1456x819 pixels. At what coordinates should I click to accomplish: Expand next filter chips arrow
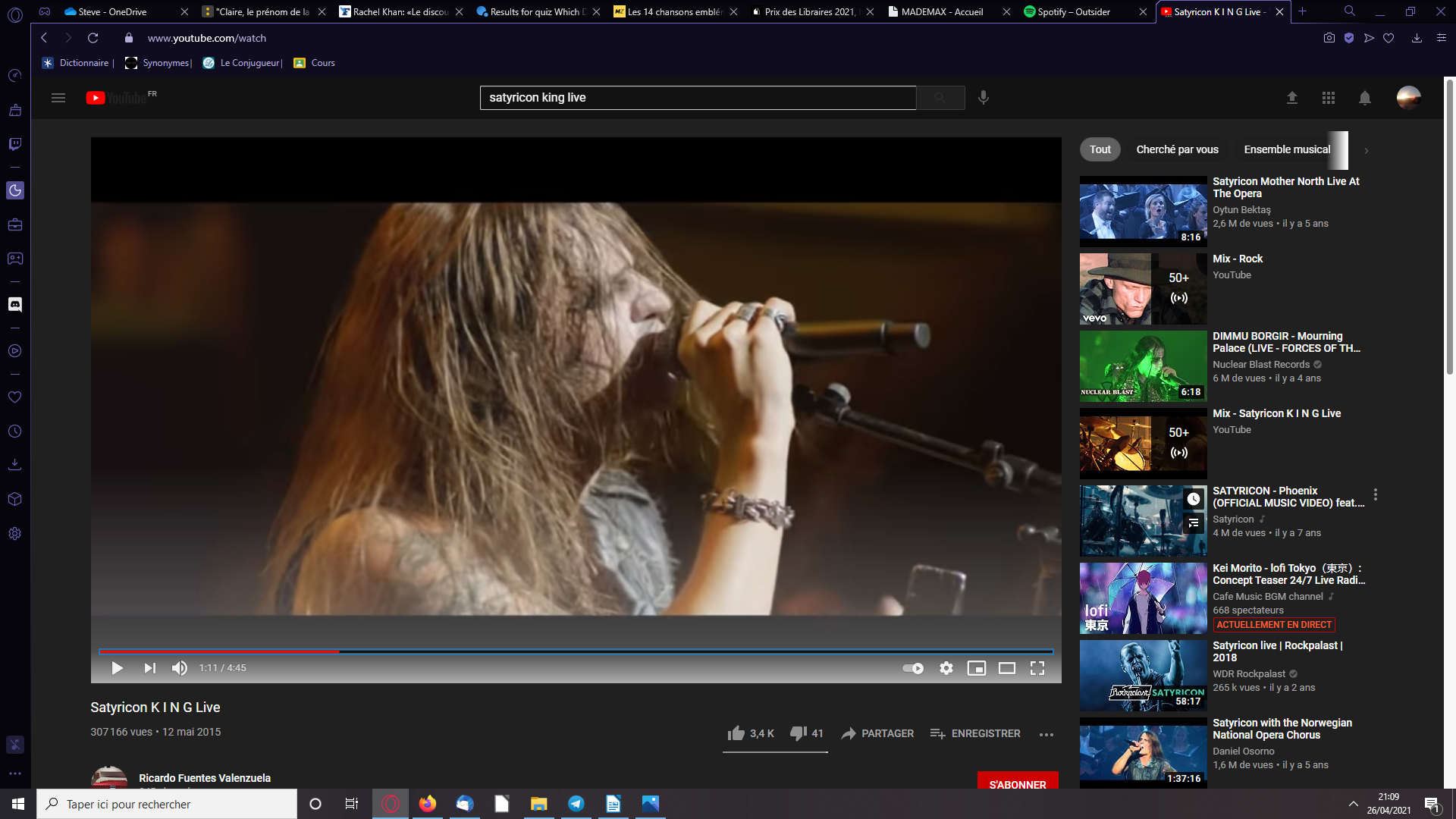pyautogui.click(x=1367, y=150)
